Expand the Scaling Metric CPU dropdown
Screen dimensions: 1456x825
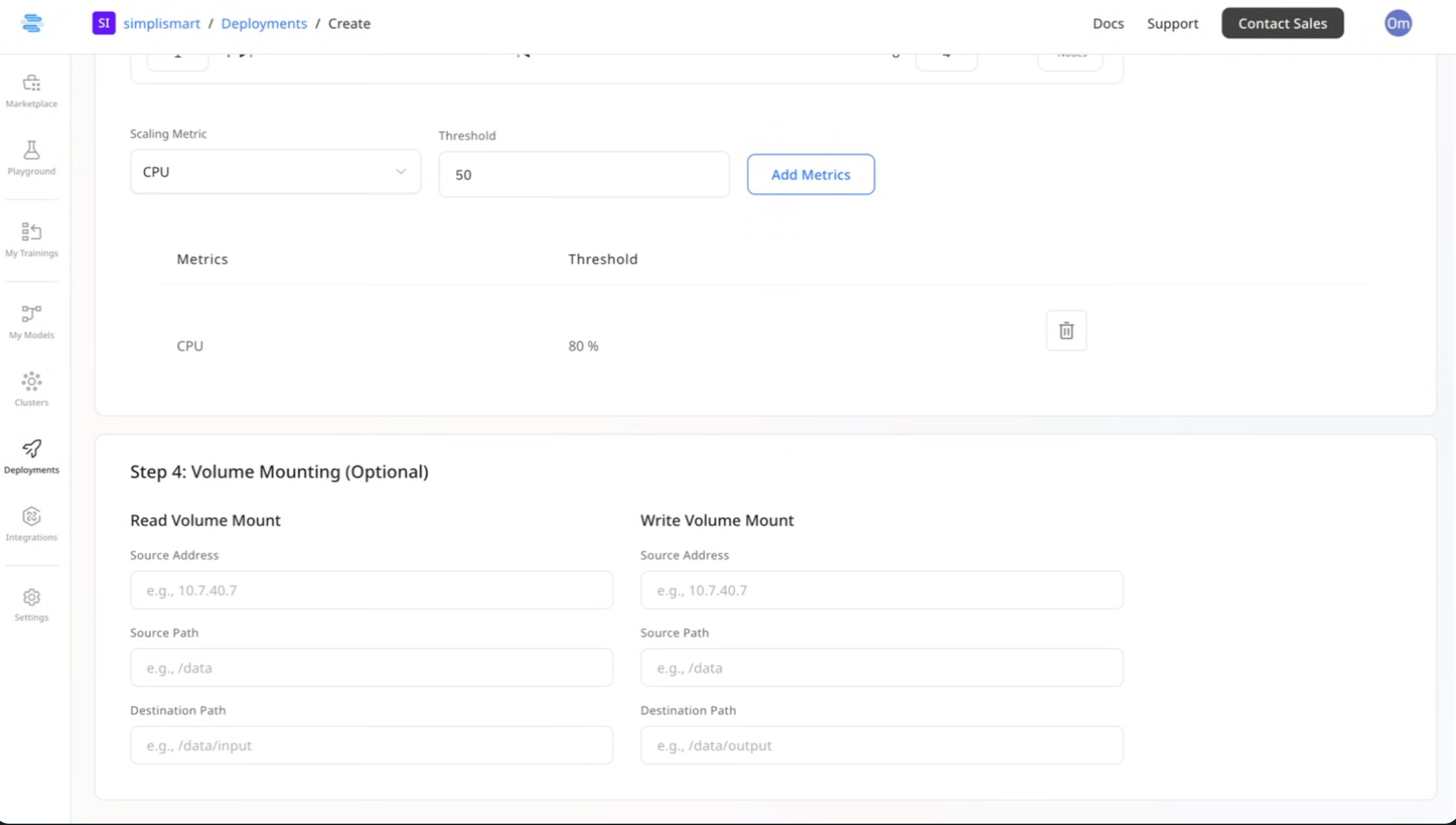click(x=275, y=172)
